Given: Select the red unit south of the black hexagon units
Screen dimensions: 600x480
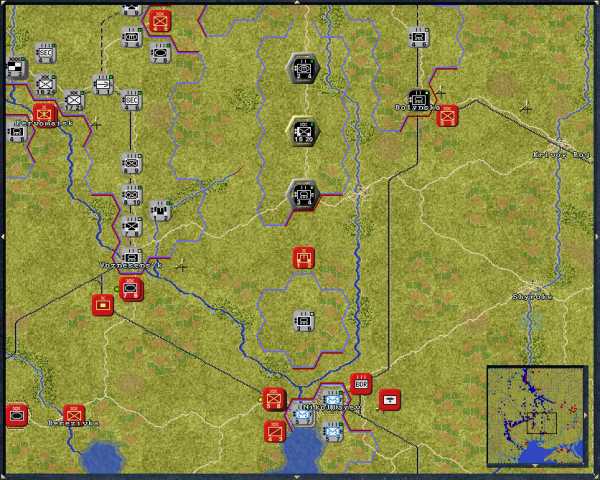Looking at the screenshot, I should point(303,258).
